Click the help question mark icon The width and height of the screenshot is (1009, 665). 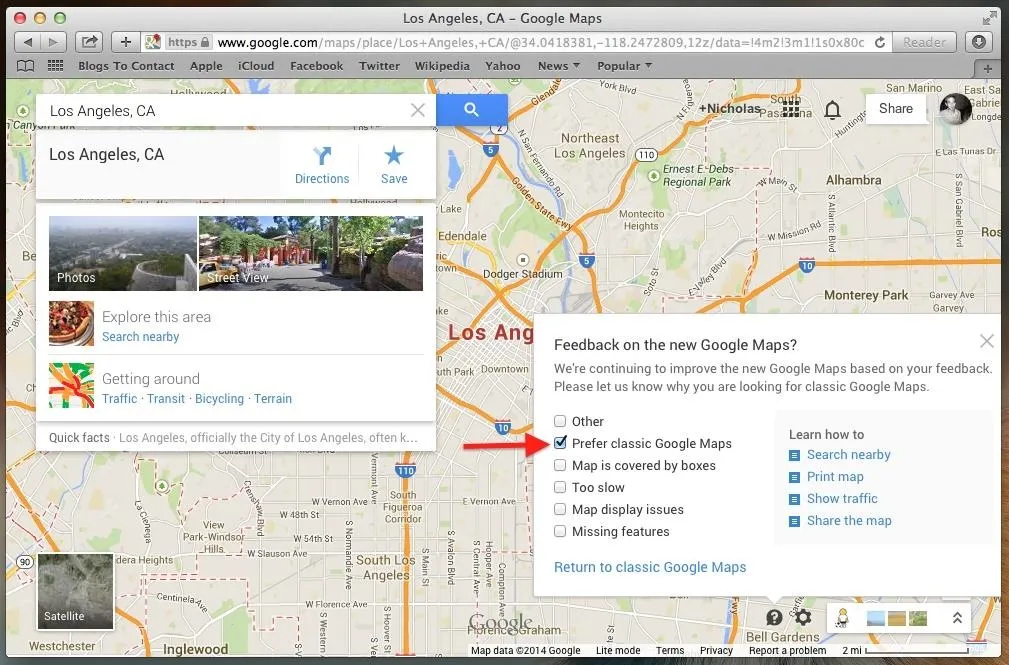[x=774, y=617]
